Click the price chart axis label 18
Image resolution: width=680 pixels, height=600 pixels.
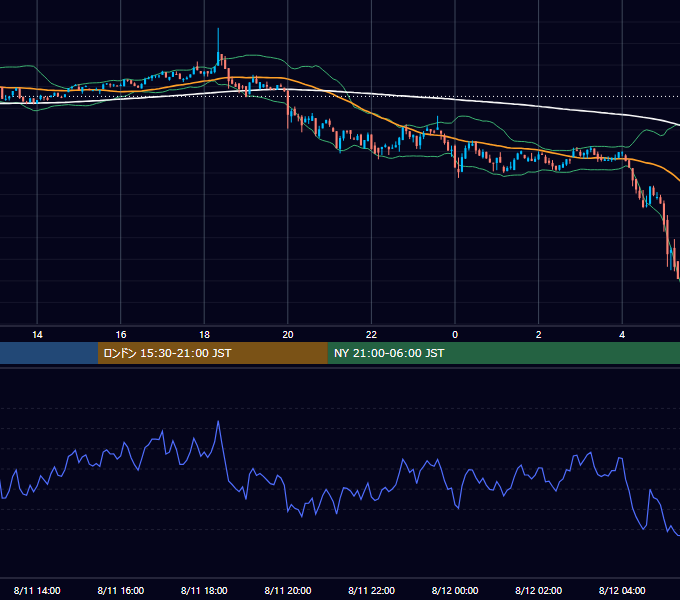click(204, 335)
